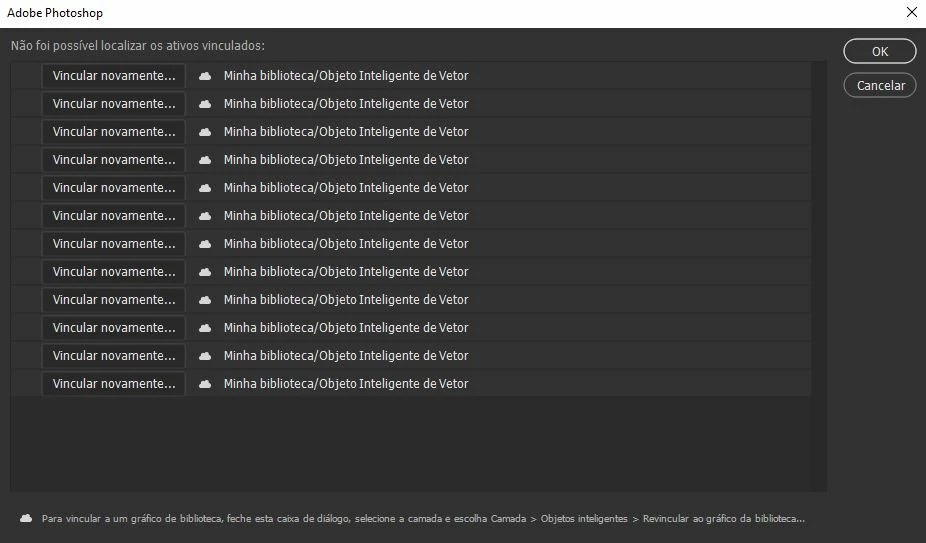
Task: Click Vincular novamente in the last row
Action: pyautogui.click(x=113, y=383)
